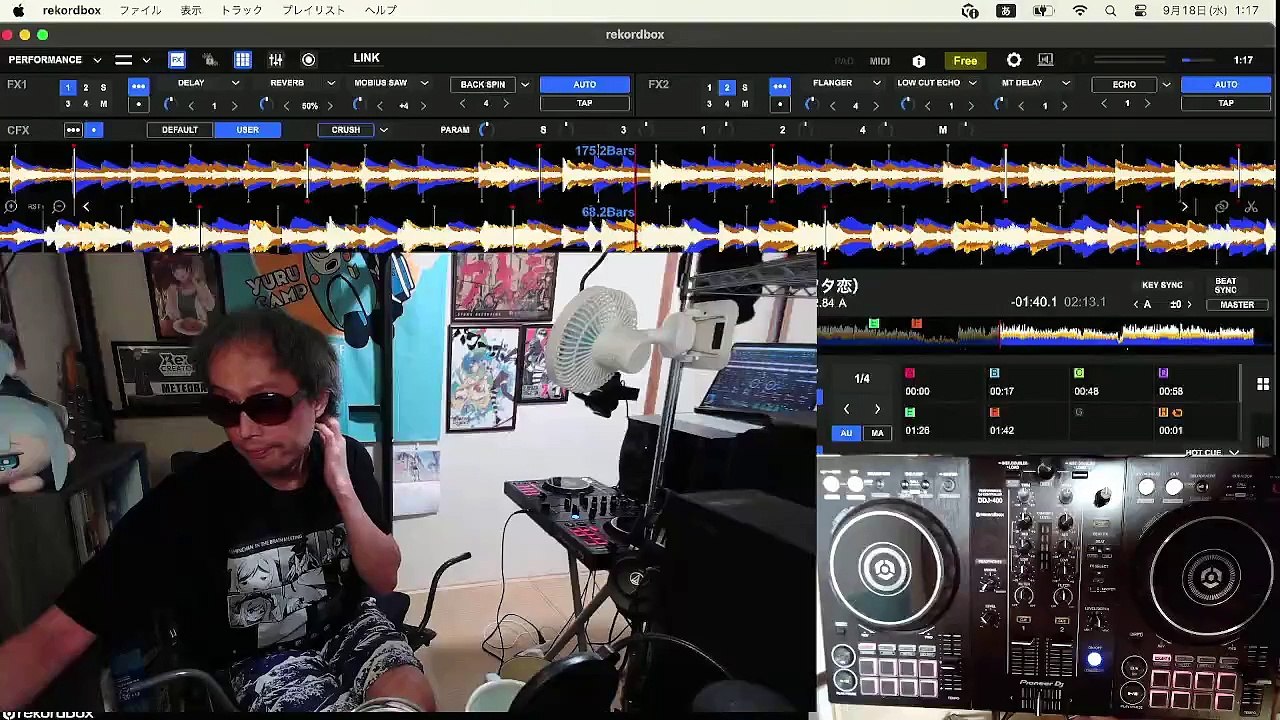Expand the deck layout dropdown
The height and width of the screenshot is (720, 1280).
pos(146,60)
